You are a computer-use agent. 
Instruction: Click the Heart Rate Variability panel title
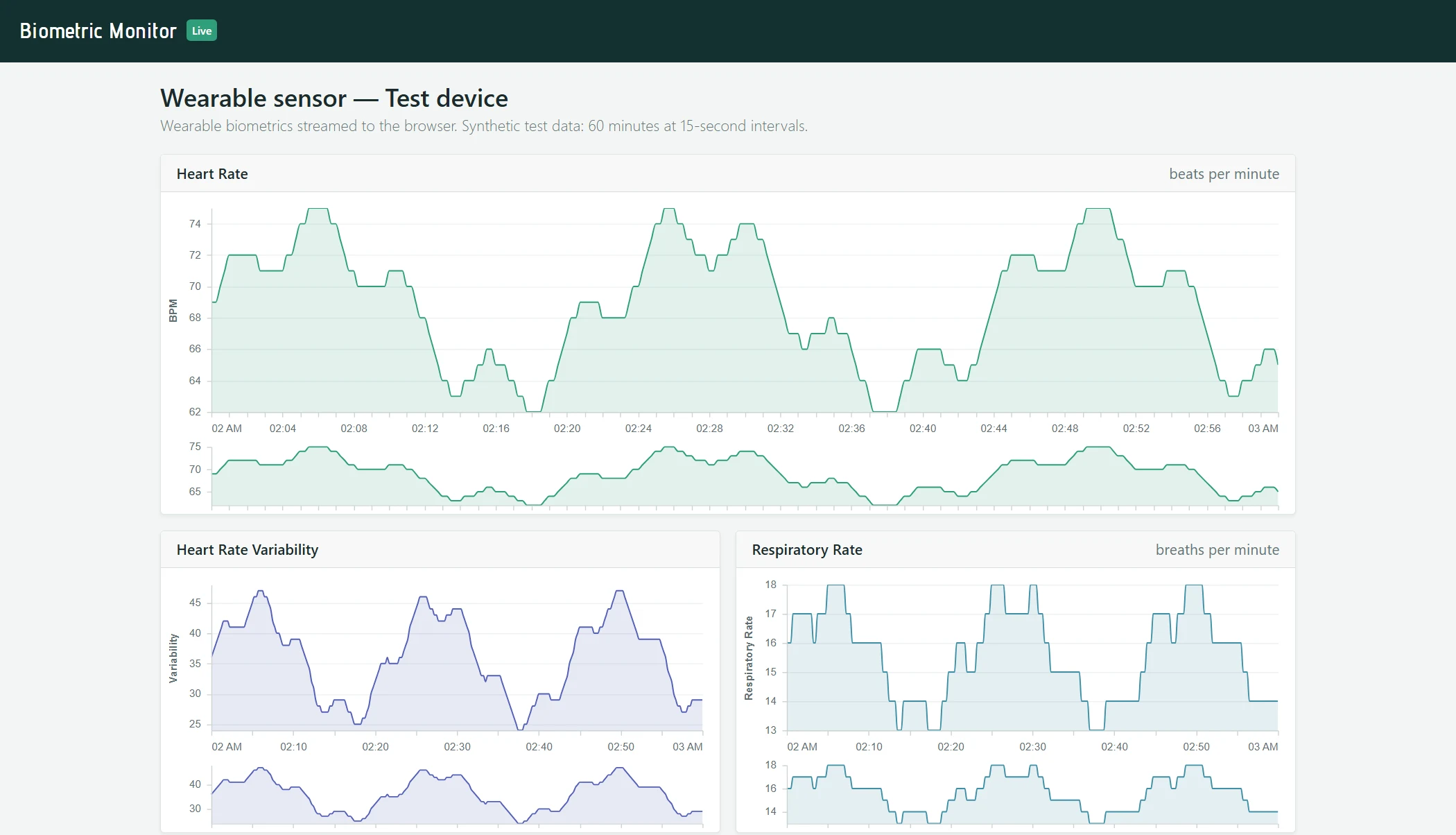(248, 550)
